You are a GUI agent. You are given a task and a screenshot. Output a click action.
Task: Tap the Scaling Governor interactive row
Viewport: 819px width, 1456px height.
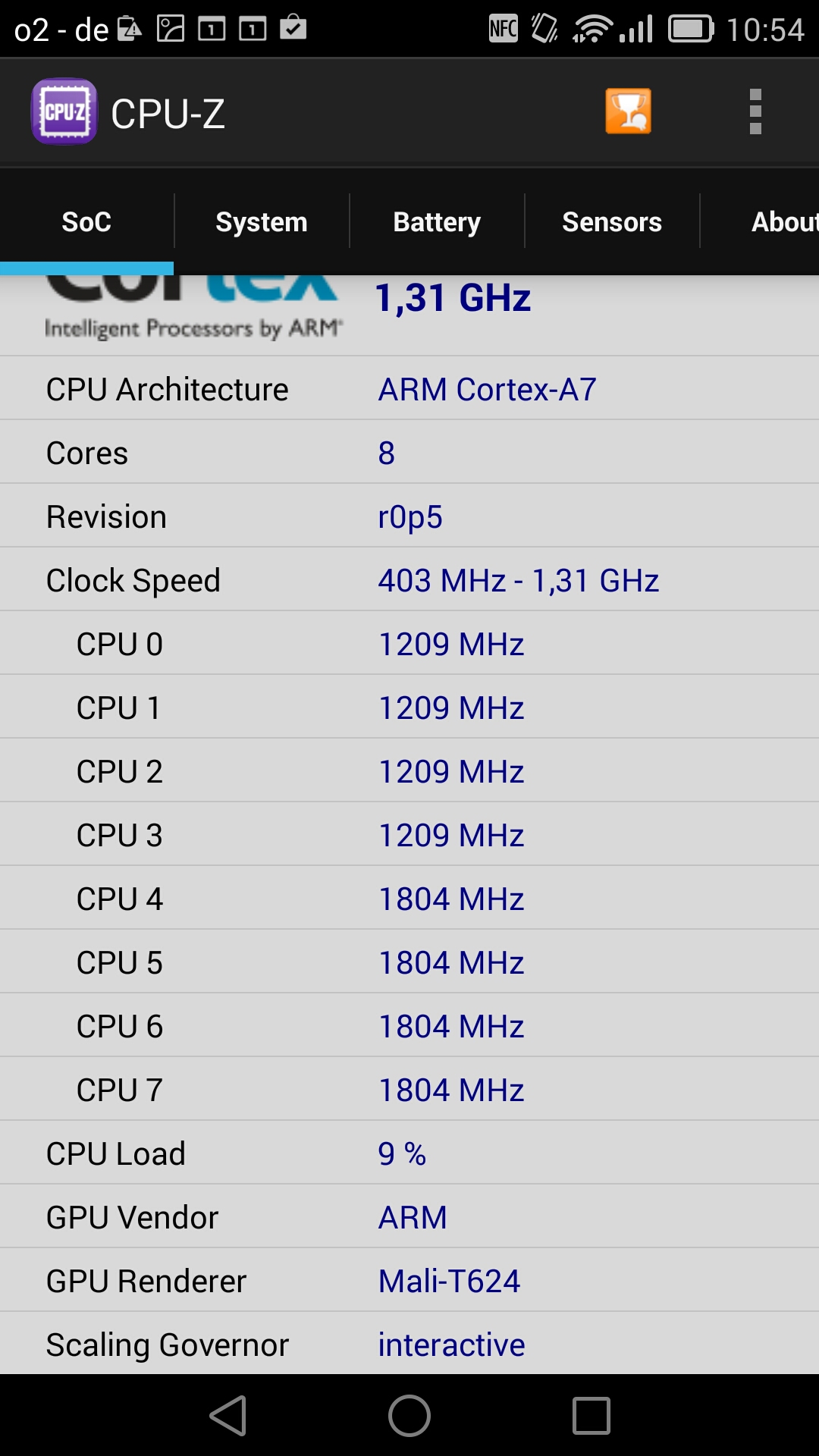[x=409, y=1344]
